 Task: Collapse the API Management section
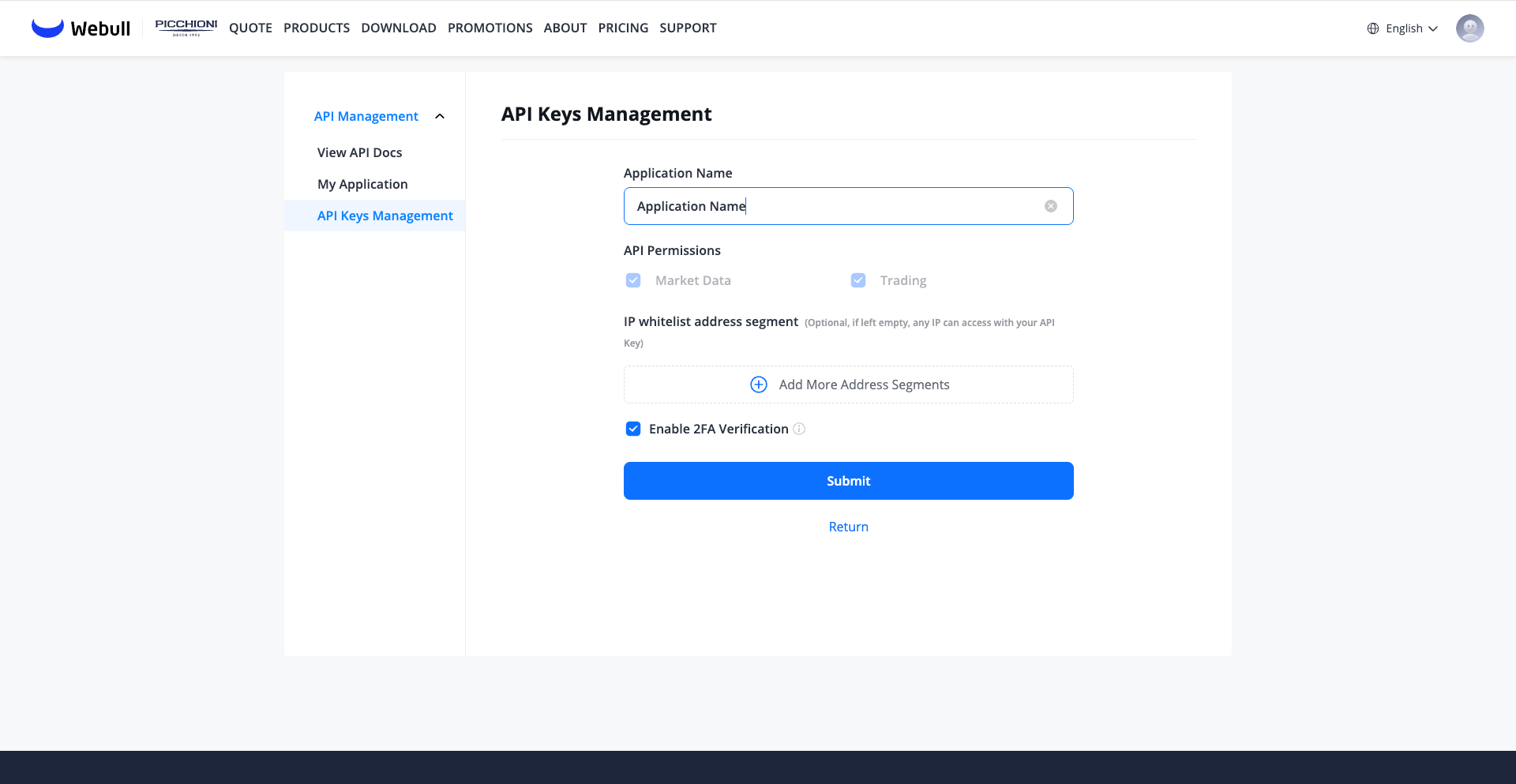440,116
